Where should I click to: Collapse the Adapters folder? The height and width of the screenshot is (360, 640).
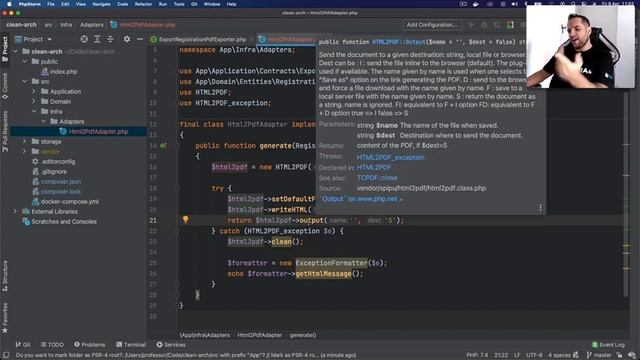(43, 122)
